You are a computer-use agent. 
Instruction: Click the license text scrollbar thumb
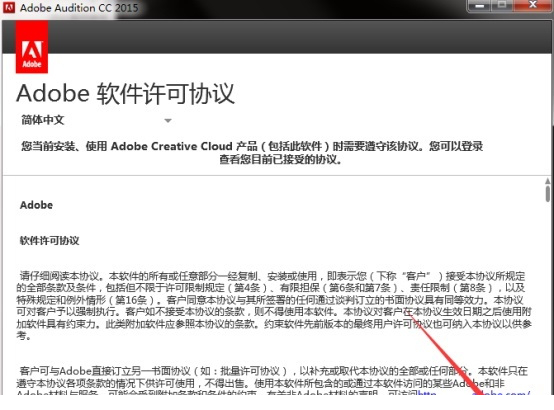(548, 193)
